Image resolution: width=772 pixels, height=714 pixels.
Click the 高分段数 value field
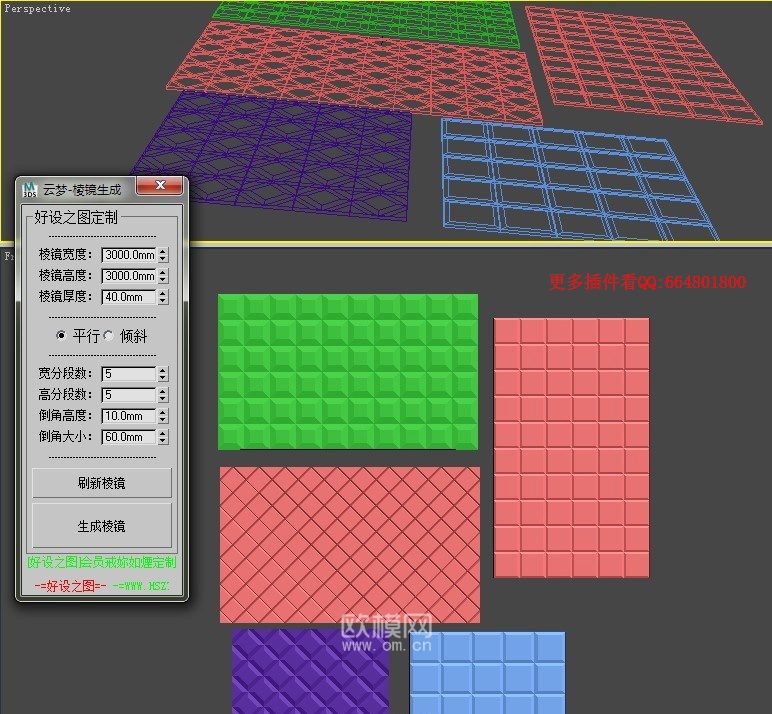tap(129, 395)
